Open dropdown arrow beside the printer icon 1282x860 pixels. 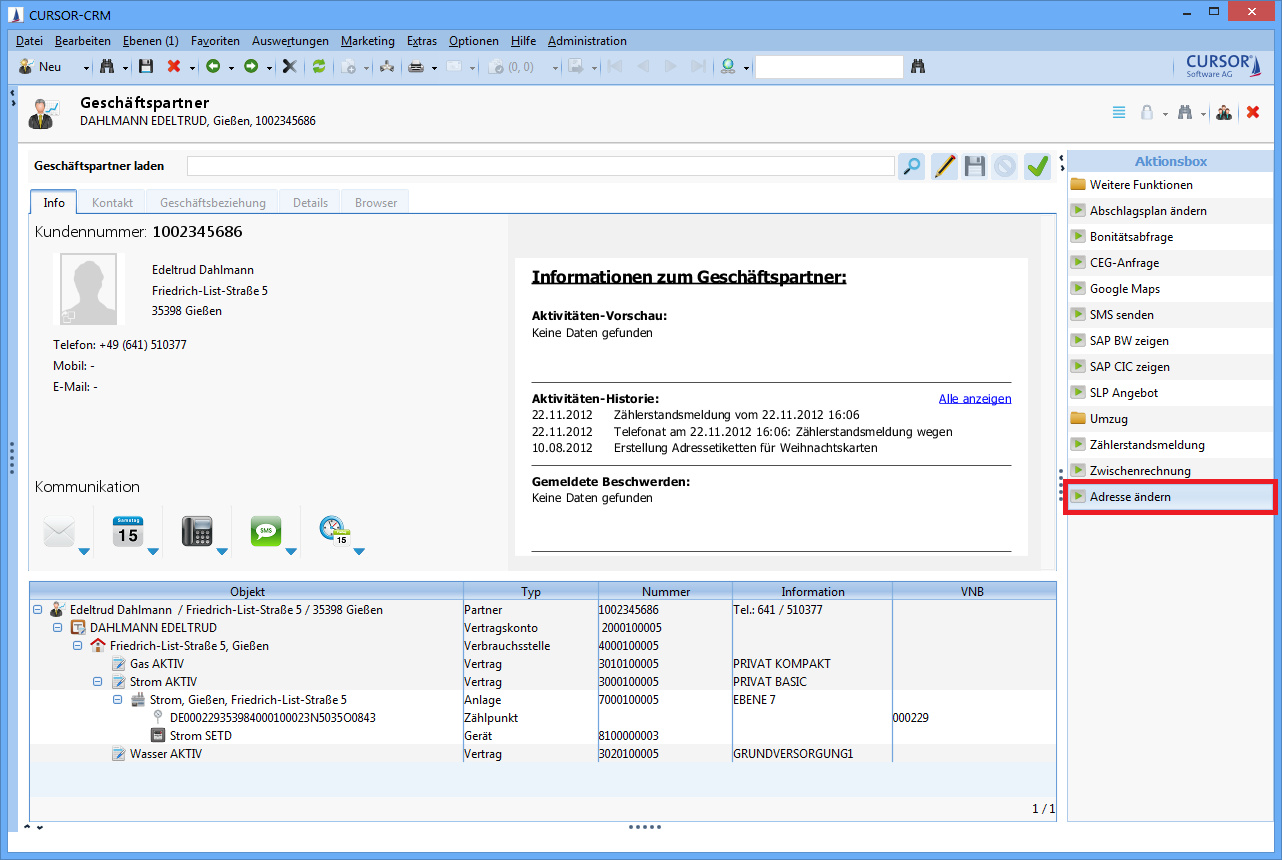[x=434, y=68]
